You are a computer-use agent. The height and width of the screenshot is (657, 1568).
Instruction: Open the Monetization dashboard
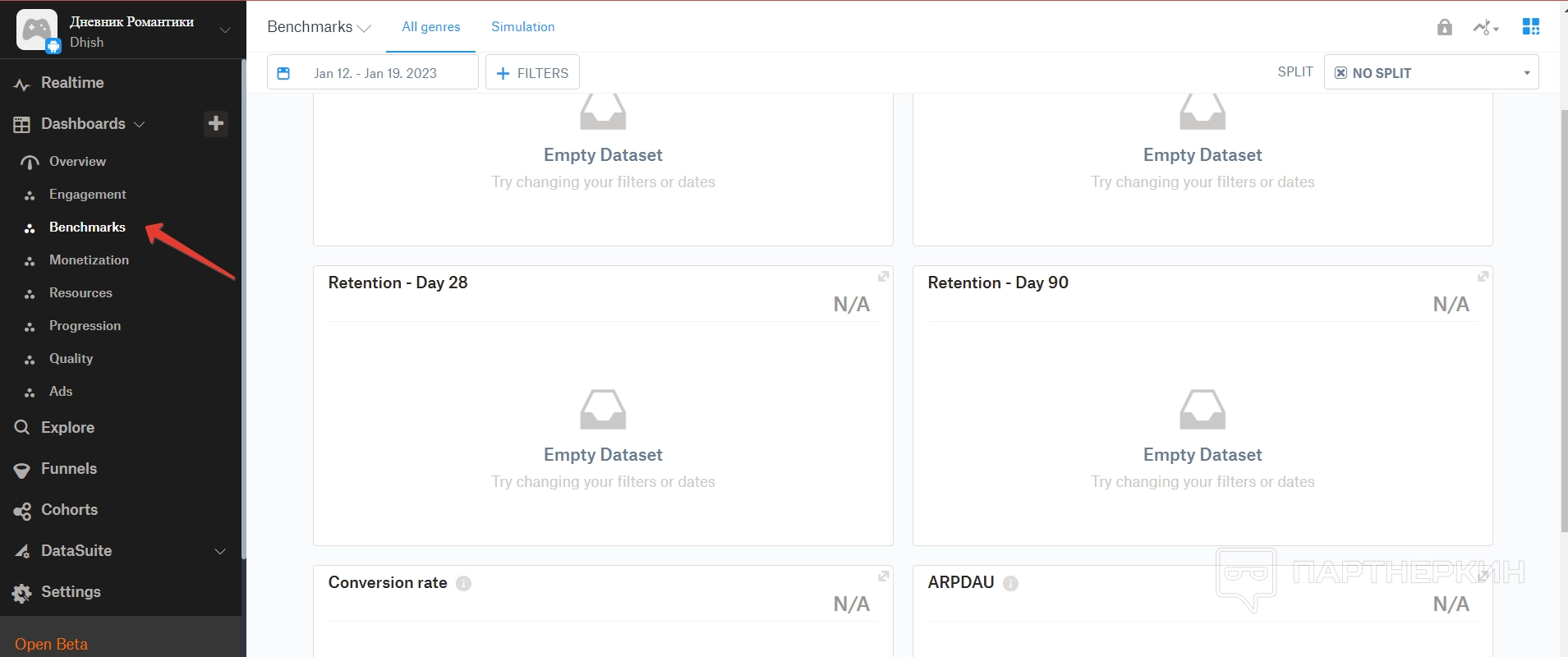coord(89,260)
